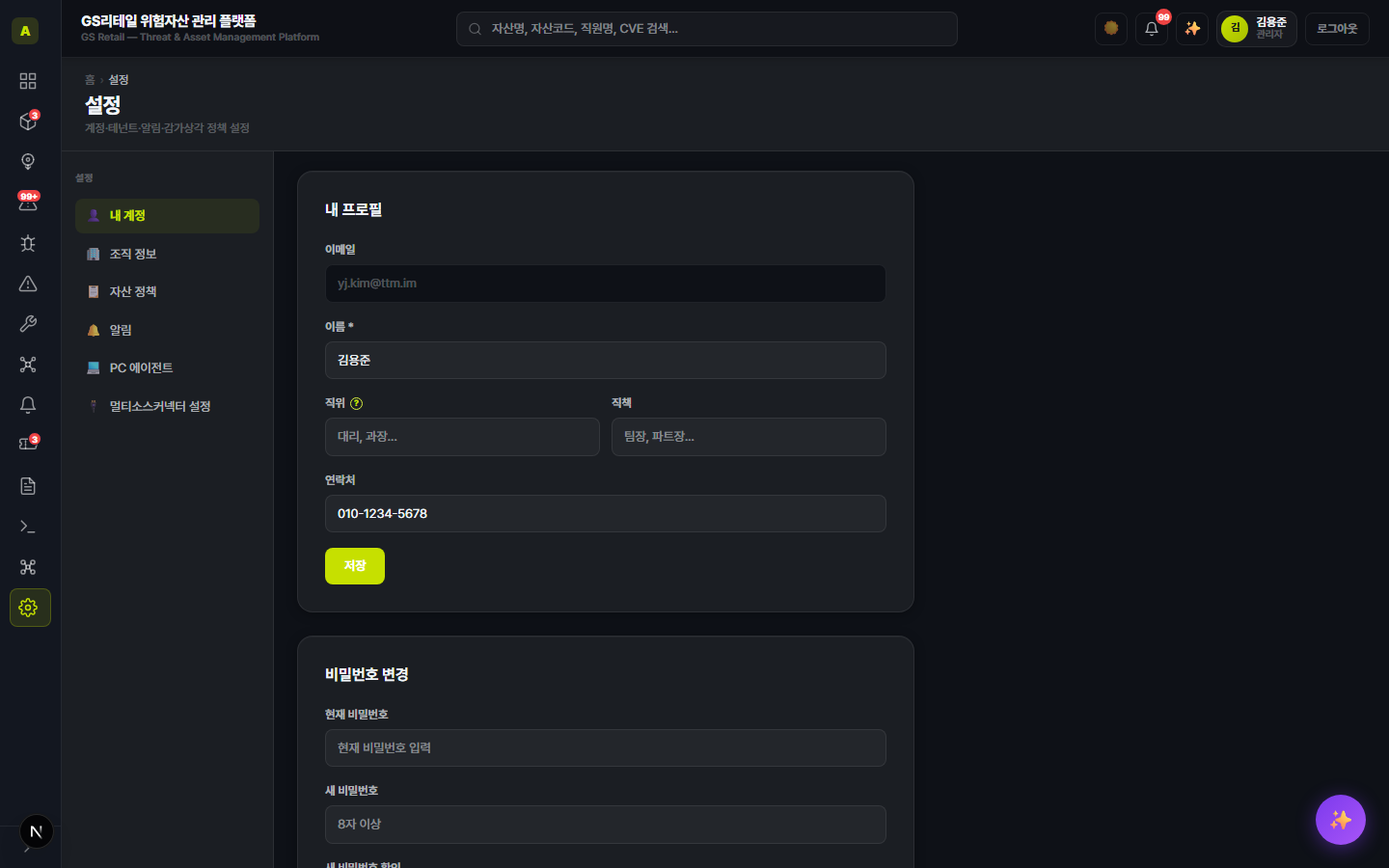Open the 자산 정책 settings menu item

tap(167, 291)
